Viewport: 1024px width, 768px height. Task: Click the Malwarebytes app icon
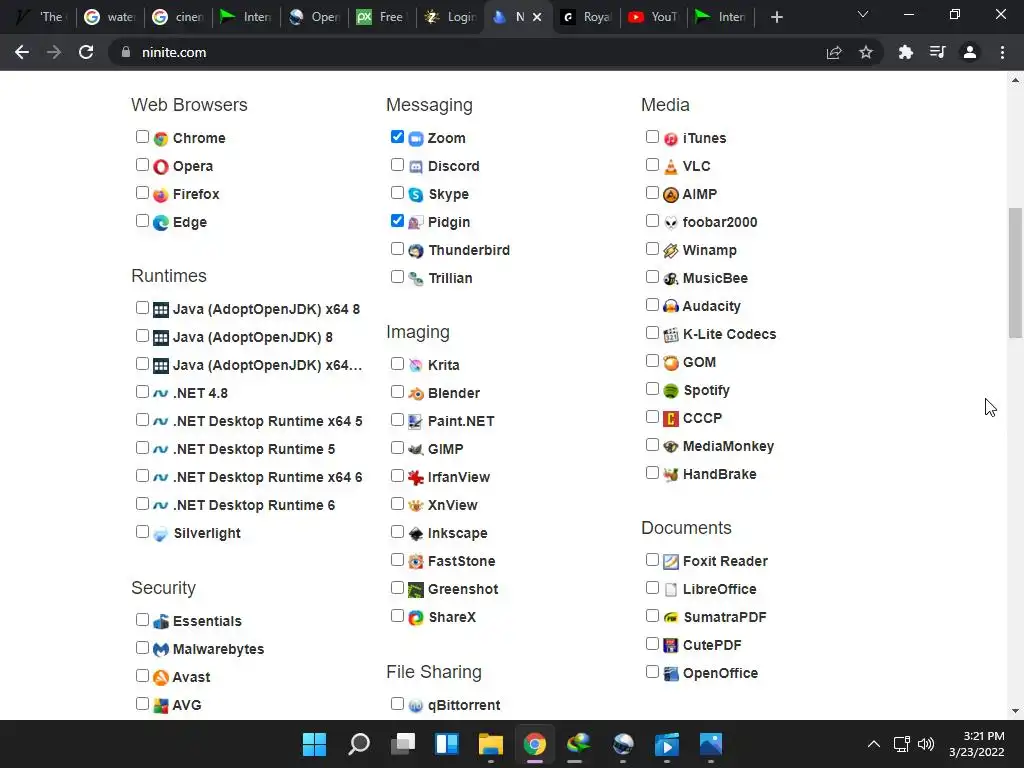(x=161, y=649)
